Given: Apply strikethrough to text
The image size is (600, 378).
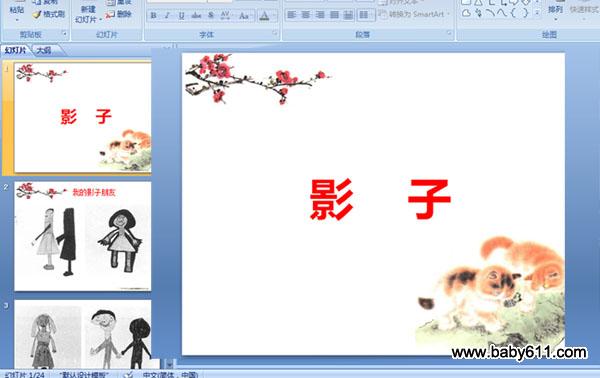Looking at the screenshot, I should pos(196,16).
